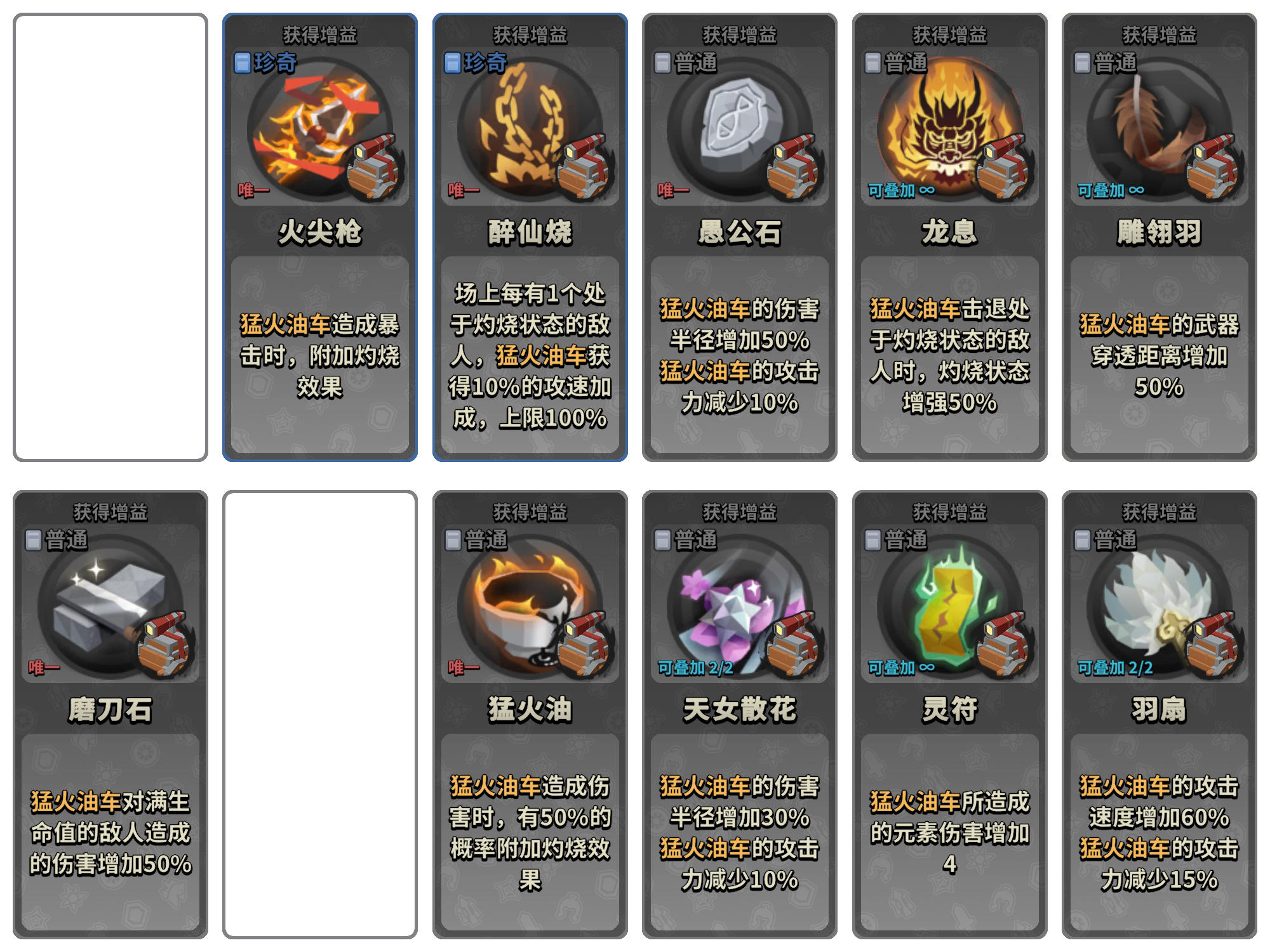
Task: Click the empty white card in top row
Action: (110, 237)
